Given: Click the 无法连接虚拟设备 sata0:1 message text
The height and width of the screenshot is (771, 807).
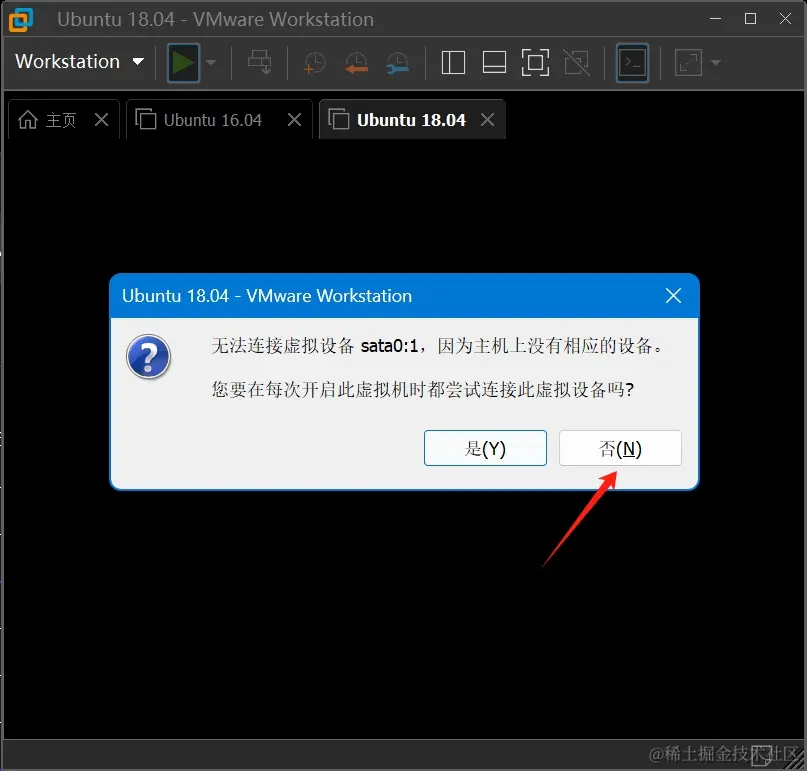Looking at the screenshot, I should (437, 345).
